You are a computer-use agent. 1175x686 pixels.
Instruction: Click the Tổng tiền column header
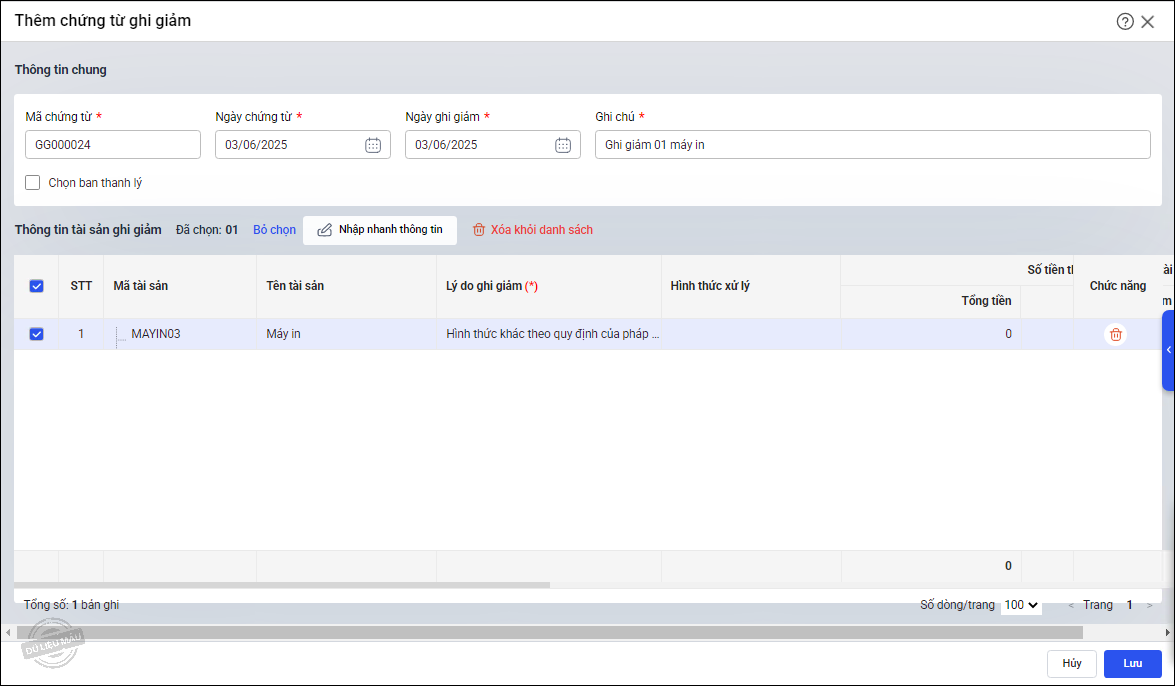pyautogui.click(x=931, y=301)
